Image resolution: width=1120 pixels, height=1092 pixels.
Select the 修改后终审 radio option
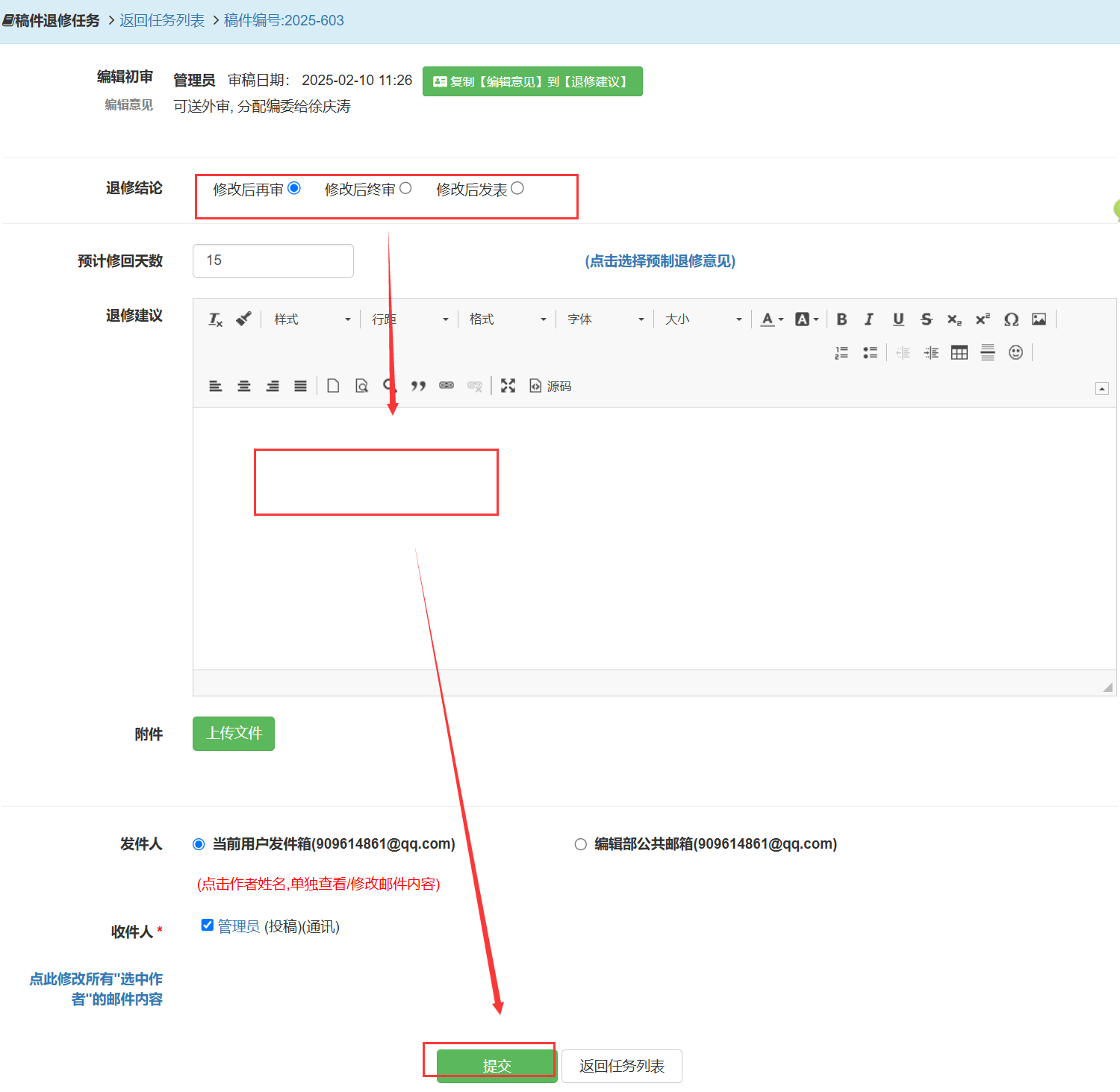click(x=405, y=188)
